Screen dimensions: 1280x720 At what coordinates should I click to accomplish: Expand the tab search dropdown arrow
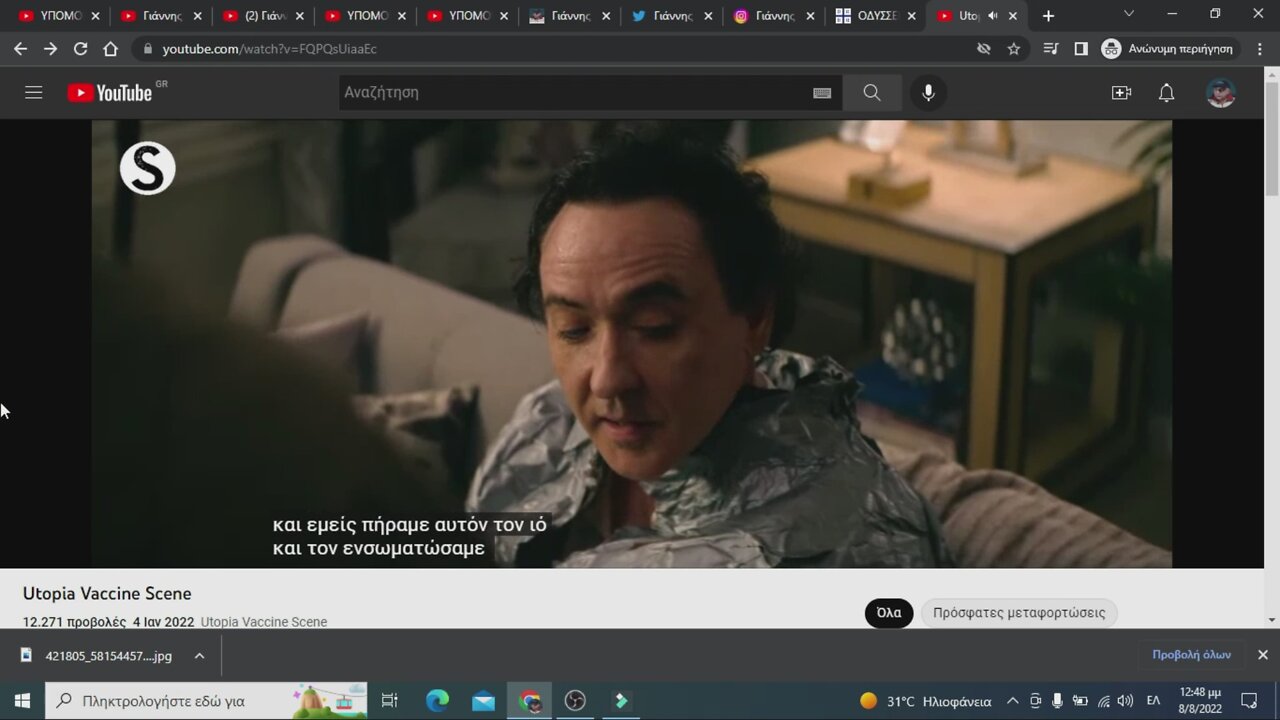[1129, 14]
